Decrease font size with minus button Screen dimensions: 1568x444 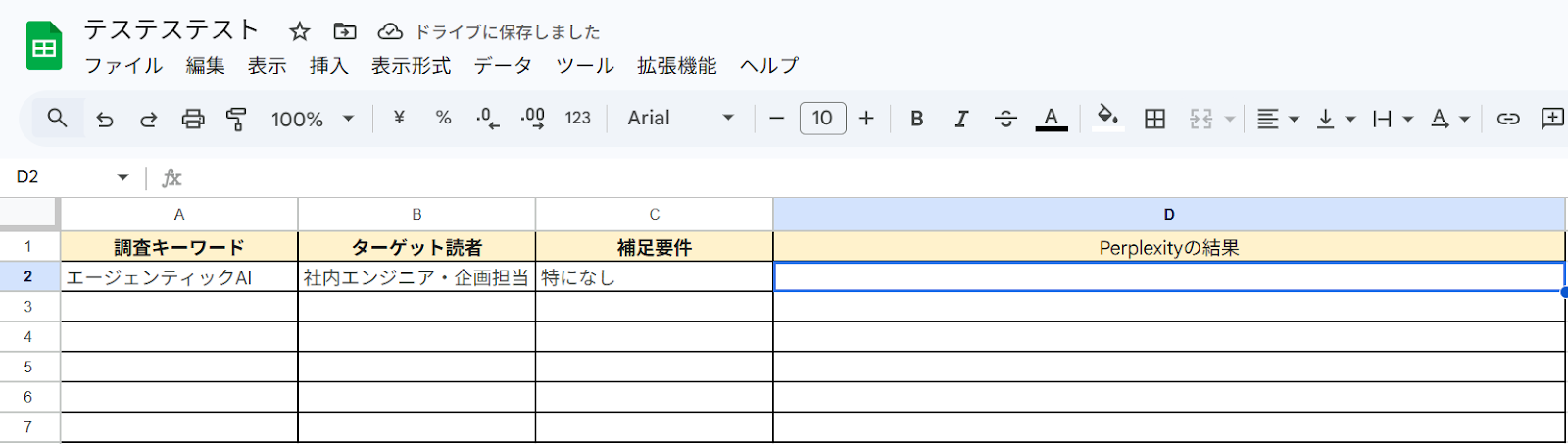point(777,118)
